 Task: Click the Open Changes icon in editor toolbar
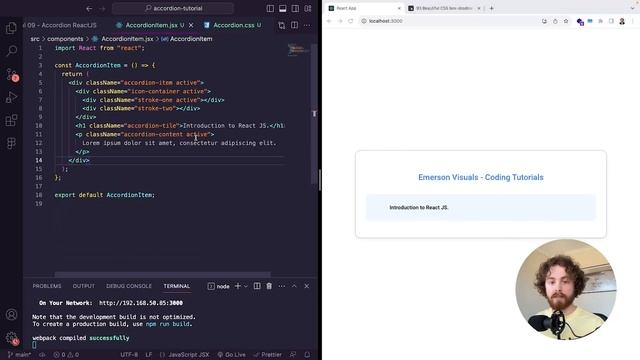(282, 25)
